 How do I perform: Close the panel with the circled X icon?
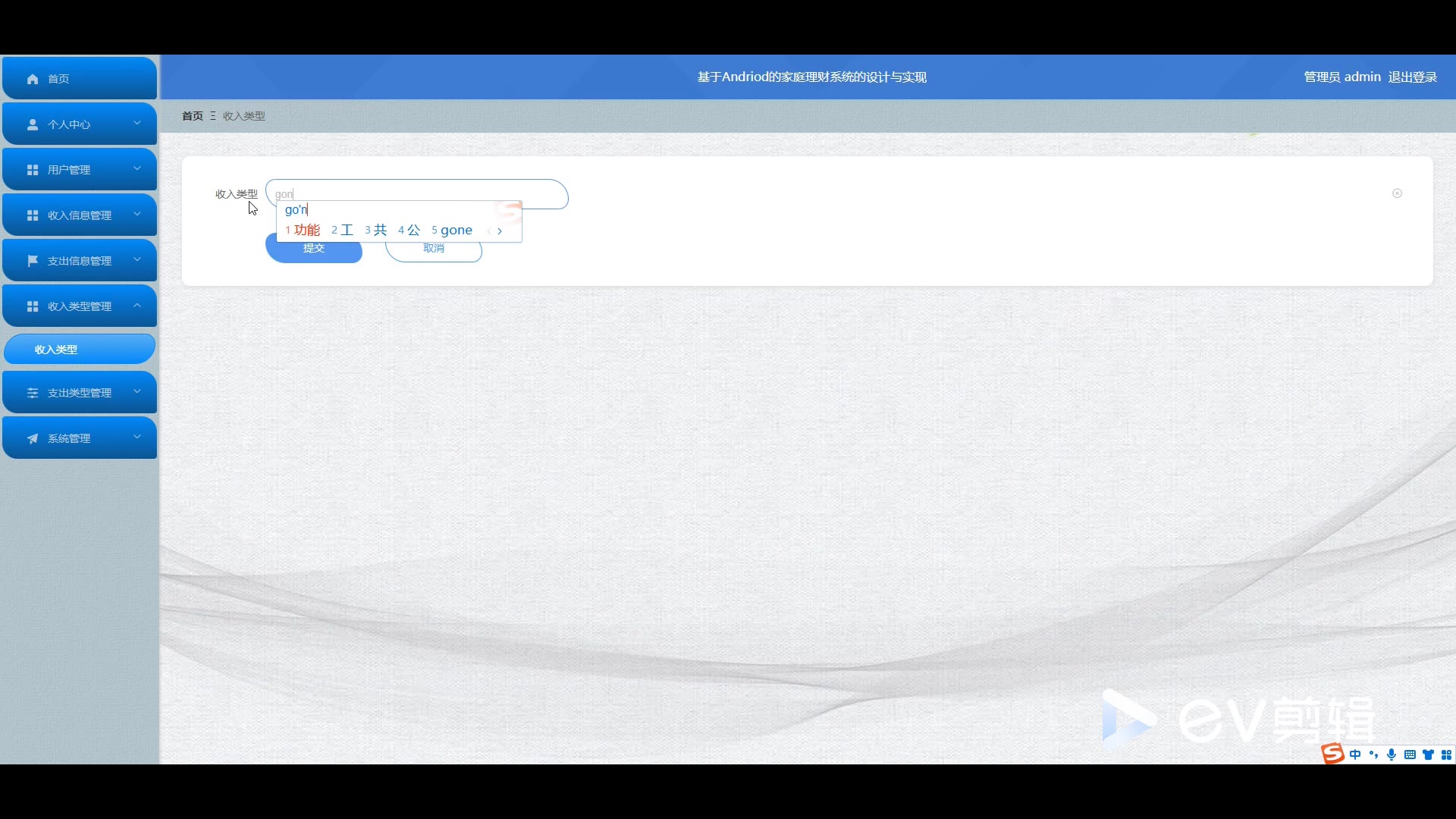(1397, 193)
